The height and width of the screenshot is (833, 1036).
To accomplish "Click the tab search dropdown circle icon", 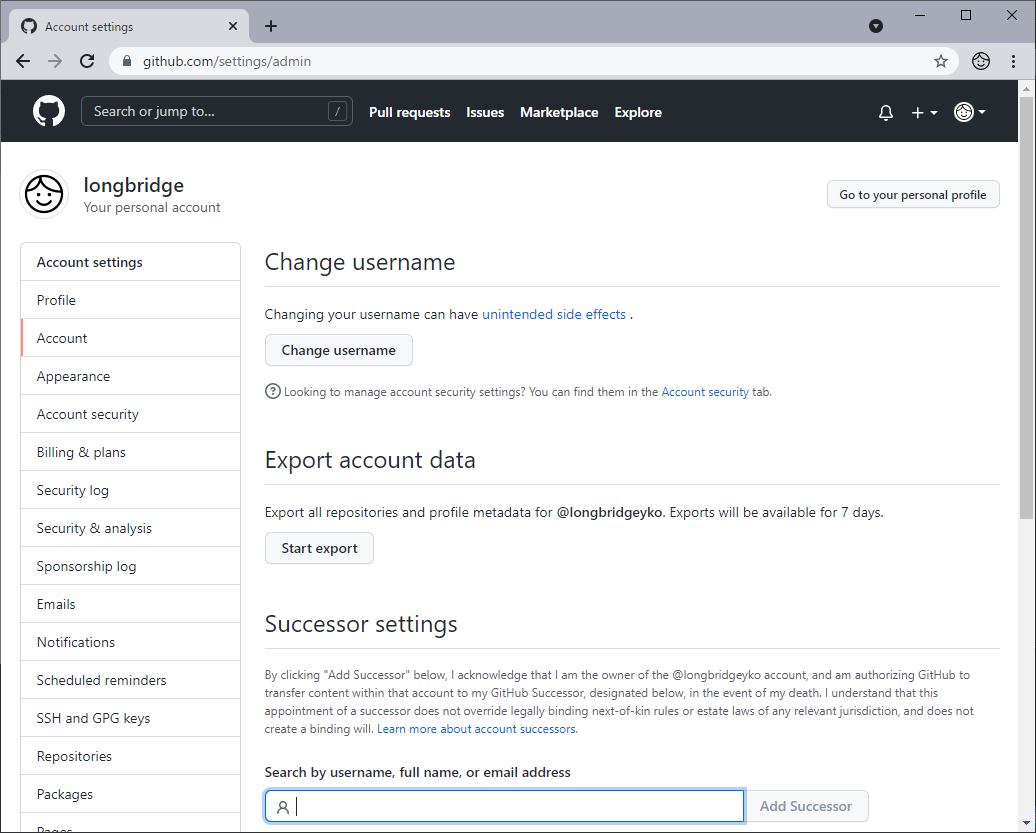I will pyautogui.click(x=875, y=26).
